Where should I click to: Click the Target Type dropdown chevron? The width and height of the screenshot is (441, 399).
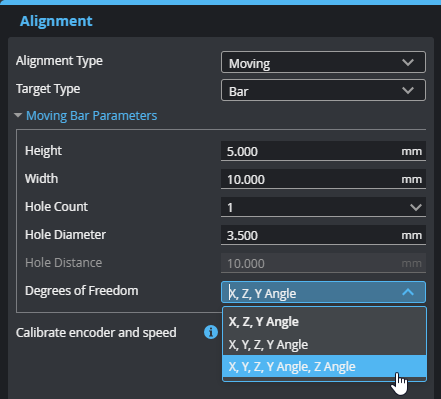point(408,90)
